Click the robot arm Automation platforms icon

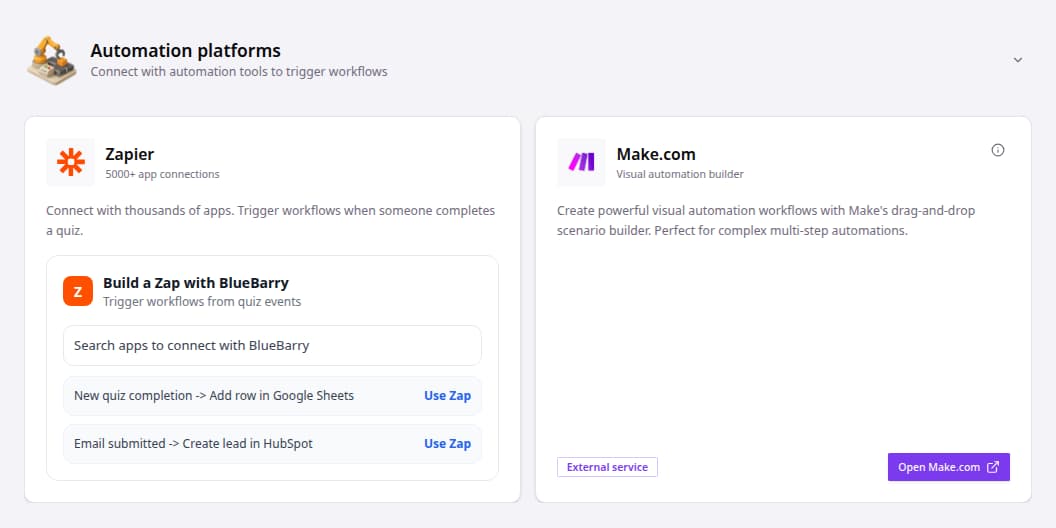pos(52,61)
